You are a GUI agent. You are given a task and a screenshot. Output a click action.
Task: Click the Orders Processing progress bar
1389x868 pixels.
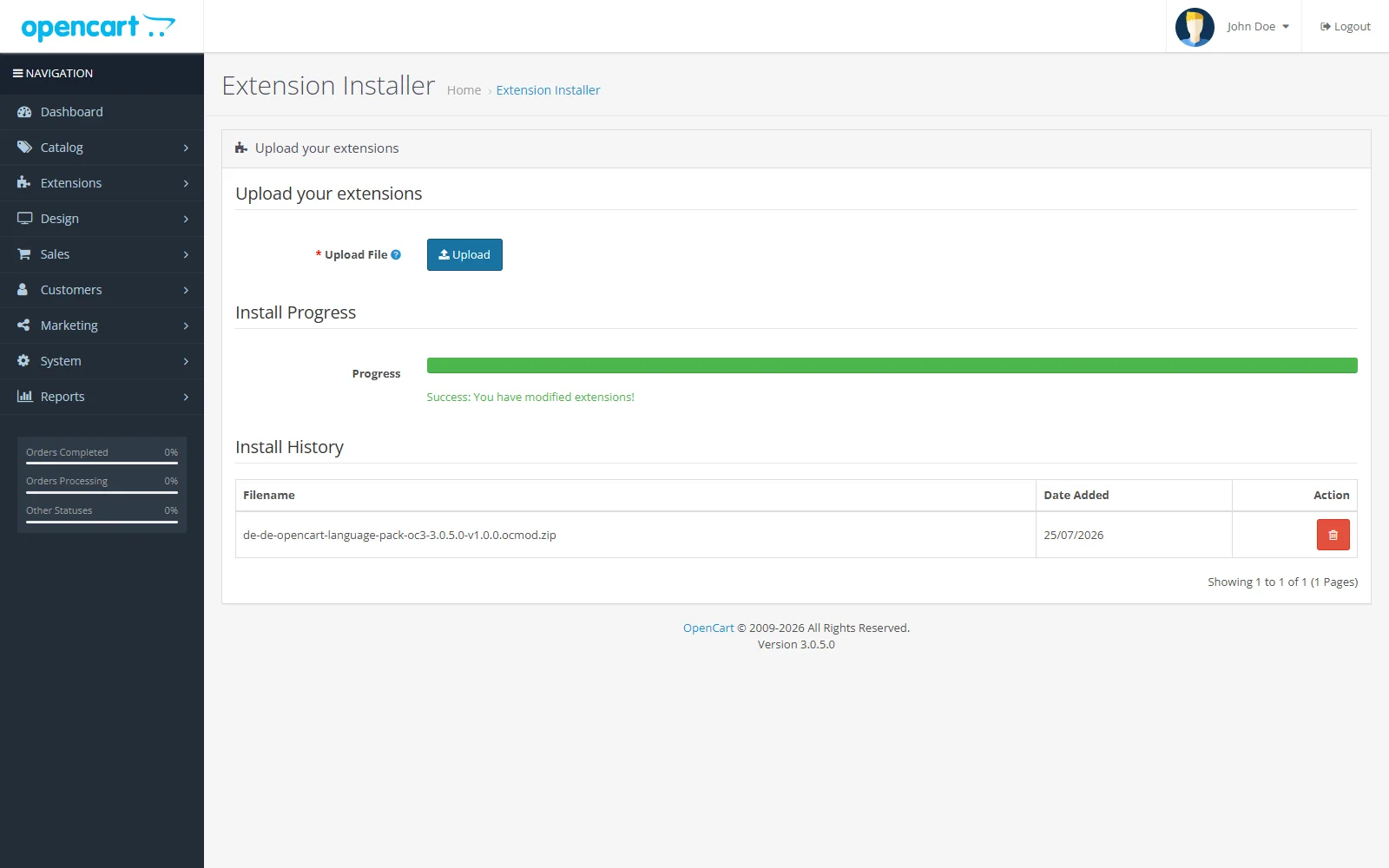[102, 493]
